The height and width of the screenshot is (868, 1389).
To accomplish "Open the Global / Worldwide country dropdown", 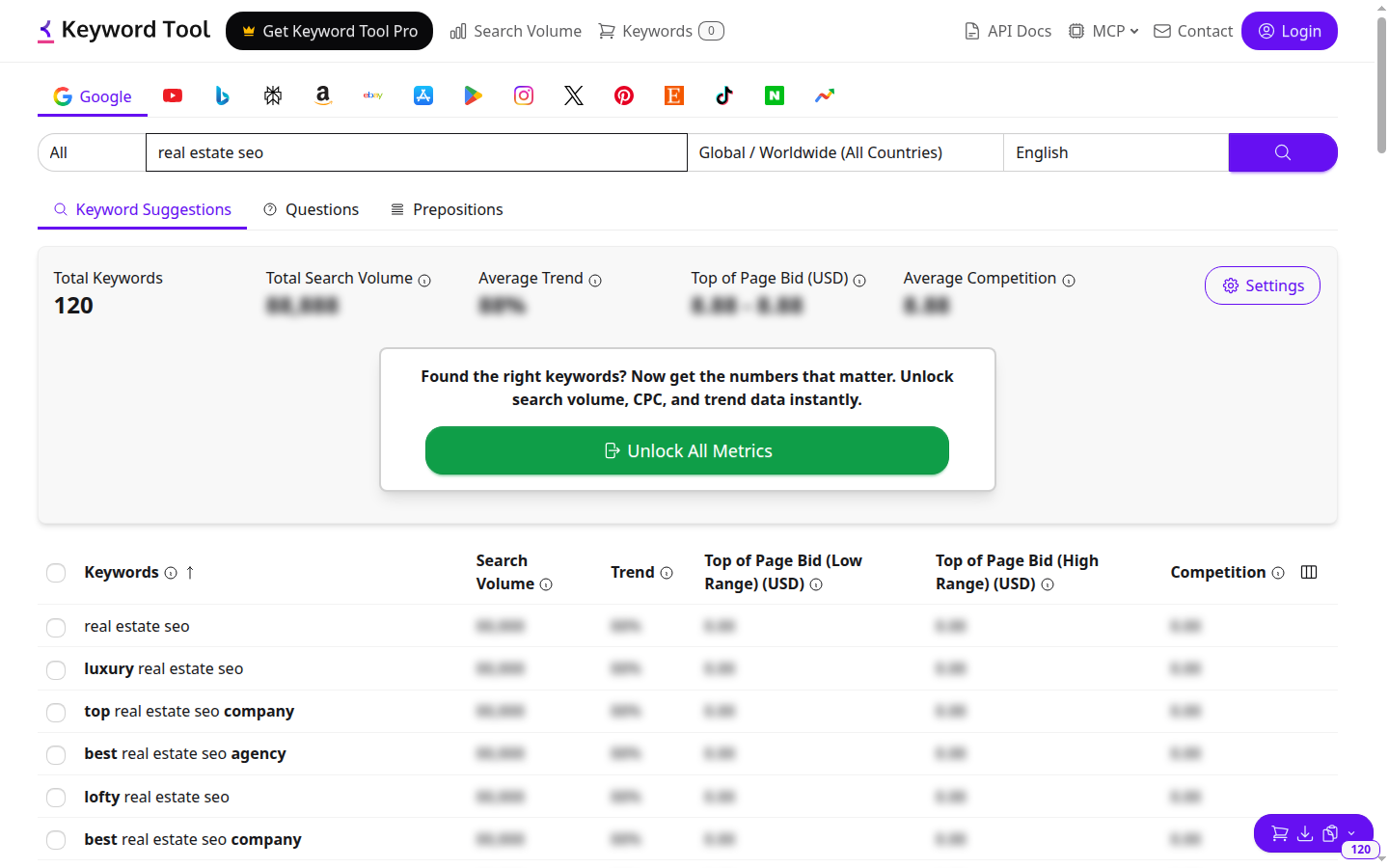I will click(x=845, y=152).
